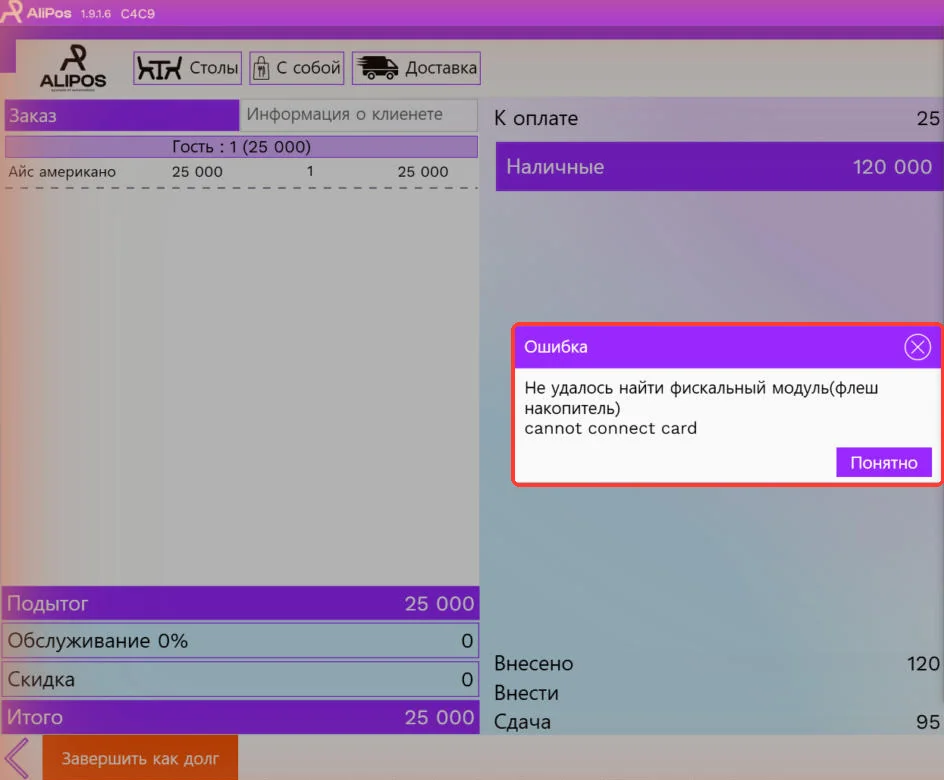Open the Обслуживание 0% field

(241, 640)
